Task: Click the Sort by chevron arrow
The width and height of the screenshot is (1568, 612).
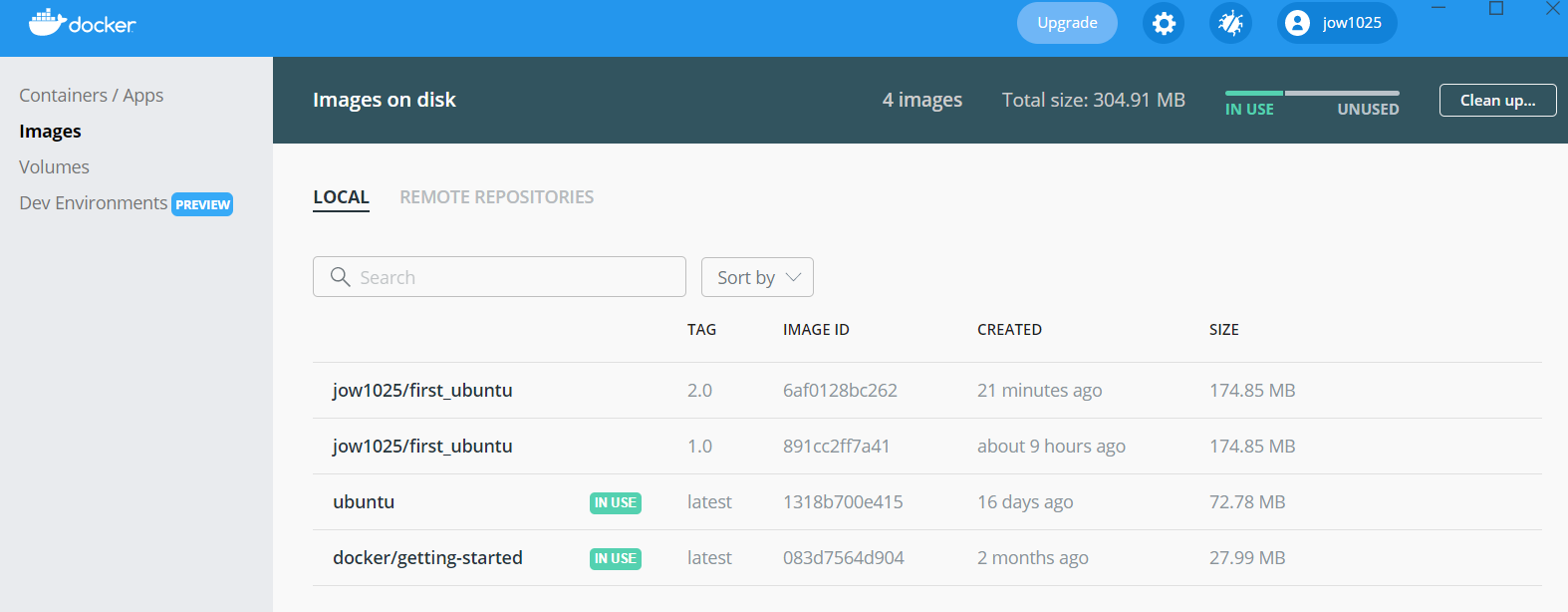Action: (x=793, y=277)
